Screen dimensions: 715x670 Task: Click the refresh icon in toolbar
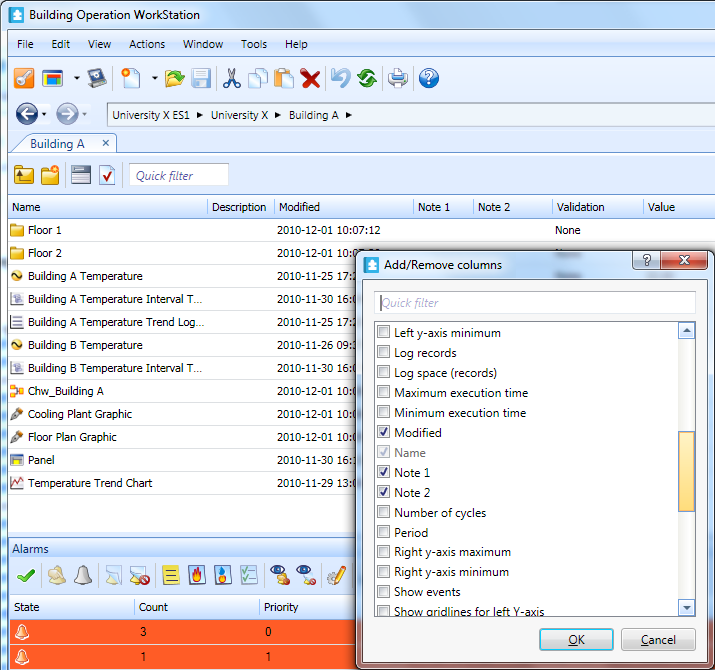pos(367,78)
